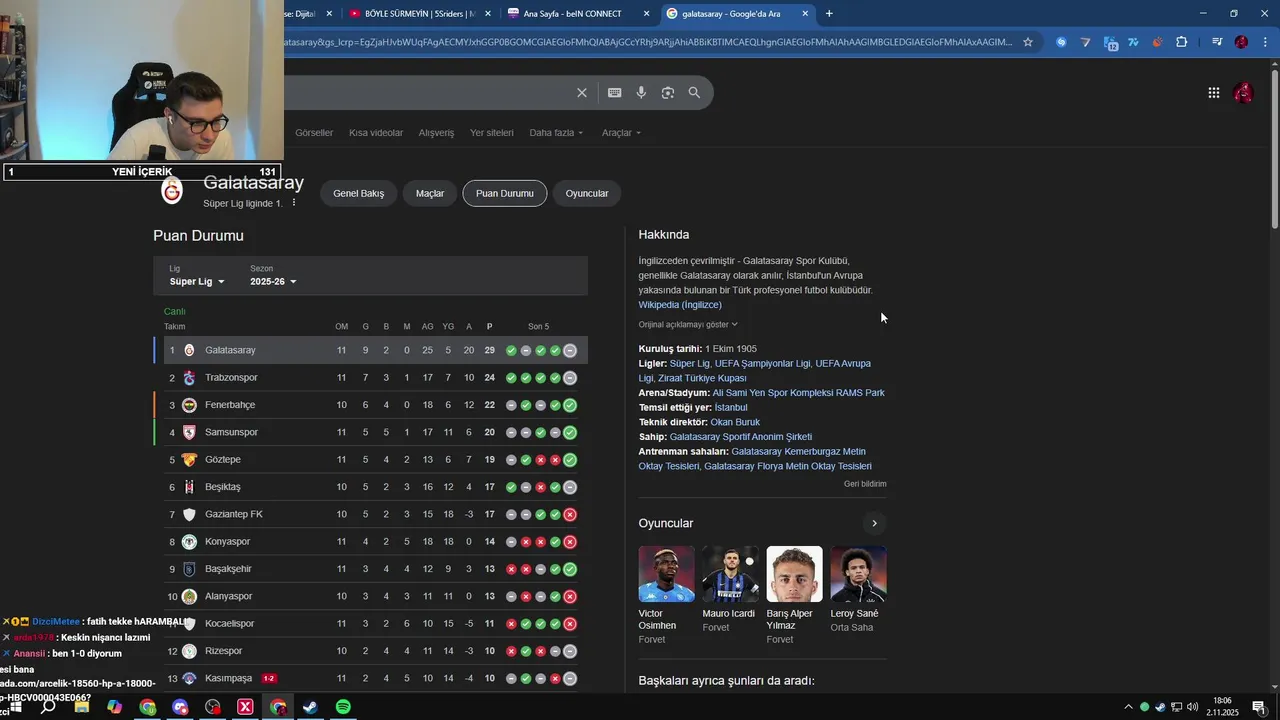Open the Chrome three-dot menu
The image size is (1280, 720).
[1266, 42]
